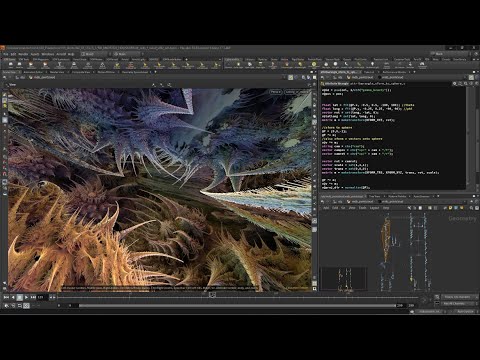Jump to the first frame
Image resolution: width=480 pixels, height=360 pixels.
coord(6,297)
